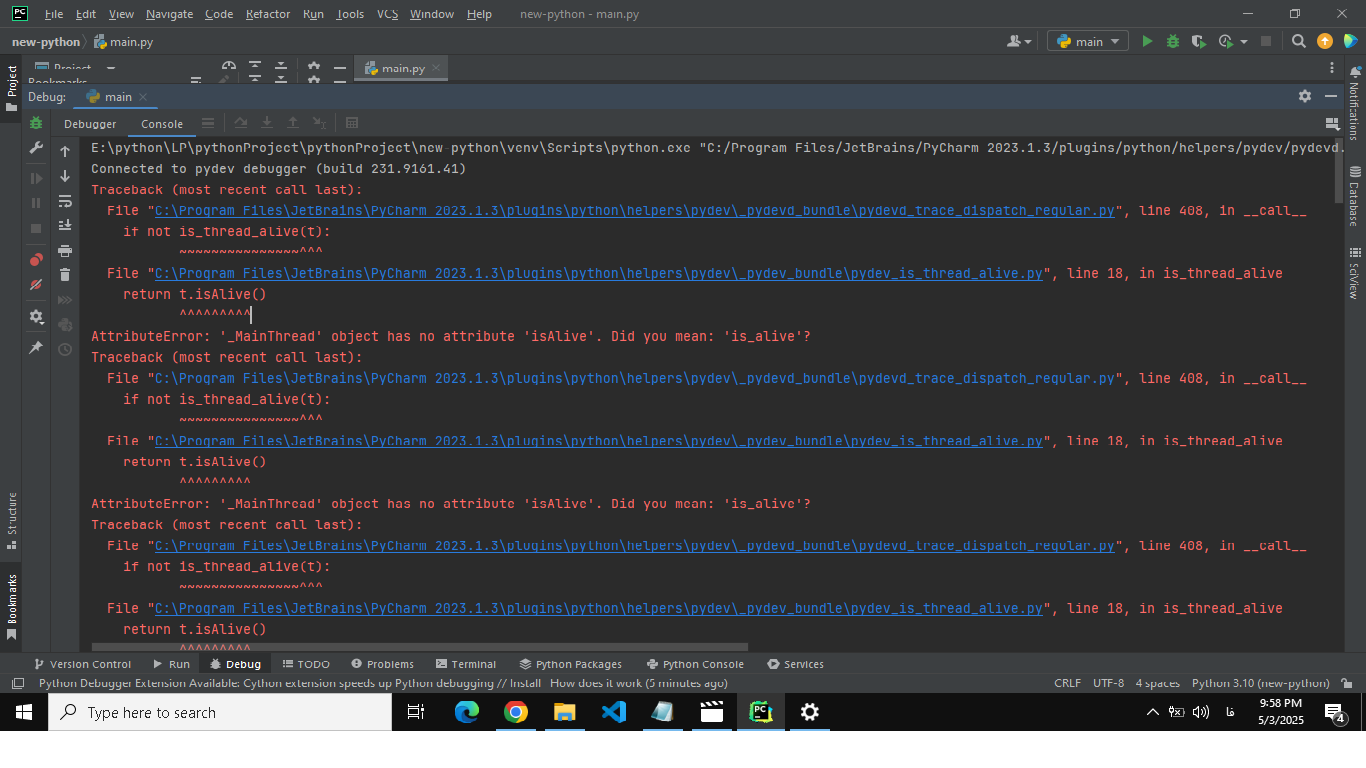Open the Refactor menu
This screenshot has height=768, width=1366.
click(x=267, y=14)
